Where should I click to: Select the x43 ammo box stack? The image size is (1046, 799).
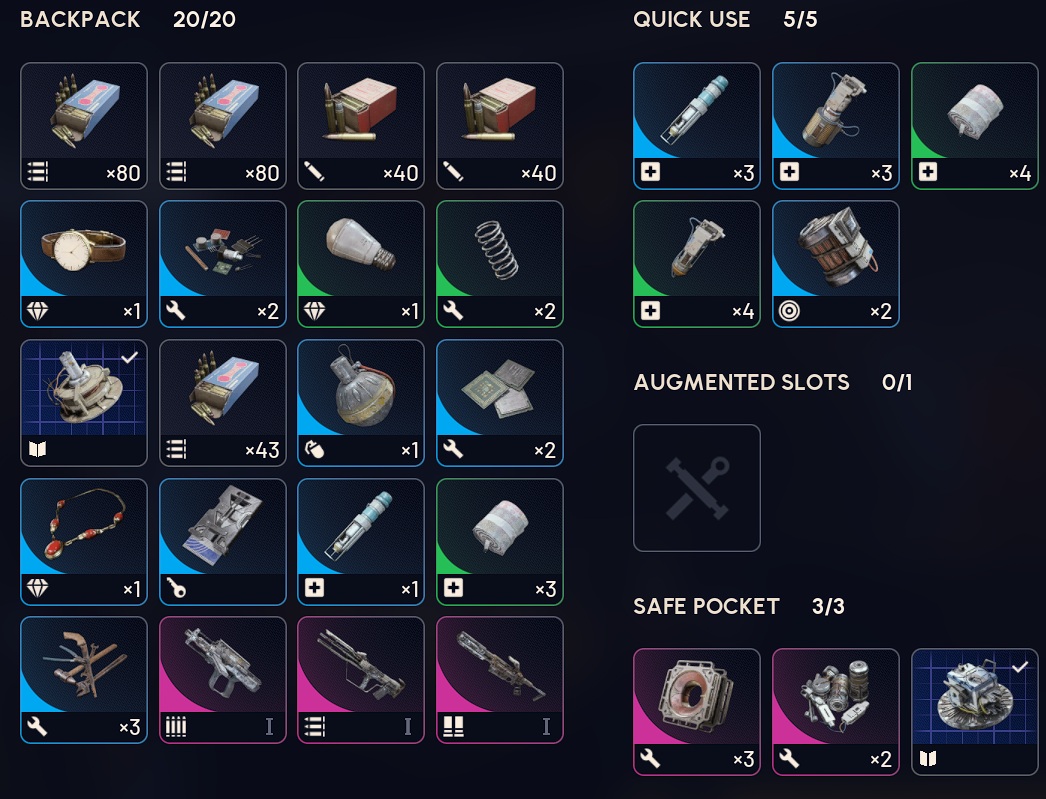pos(223,403)
